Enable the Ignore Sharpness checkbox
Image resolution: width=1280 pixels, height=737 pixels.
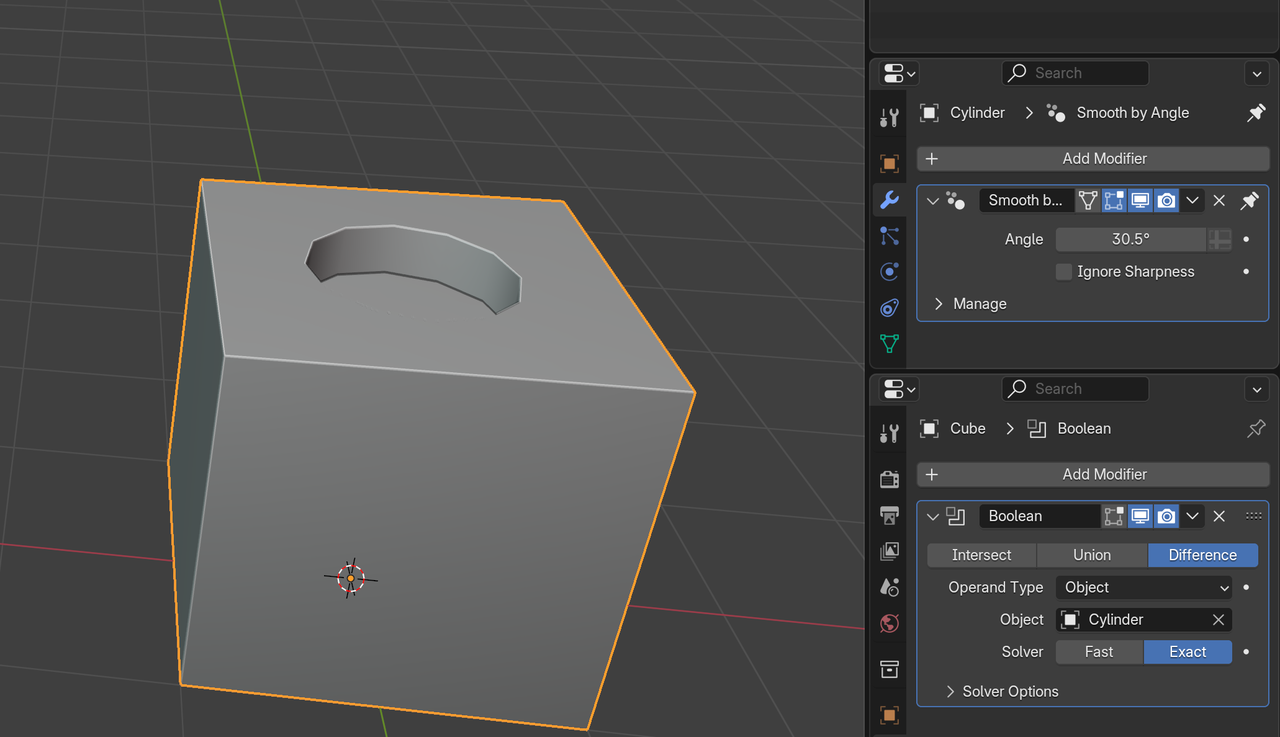pyautogui.click(x=1063, y=271)
